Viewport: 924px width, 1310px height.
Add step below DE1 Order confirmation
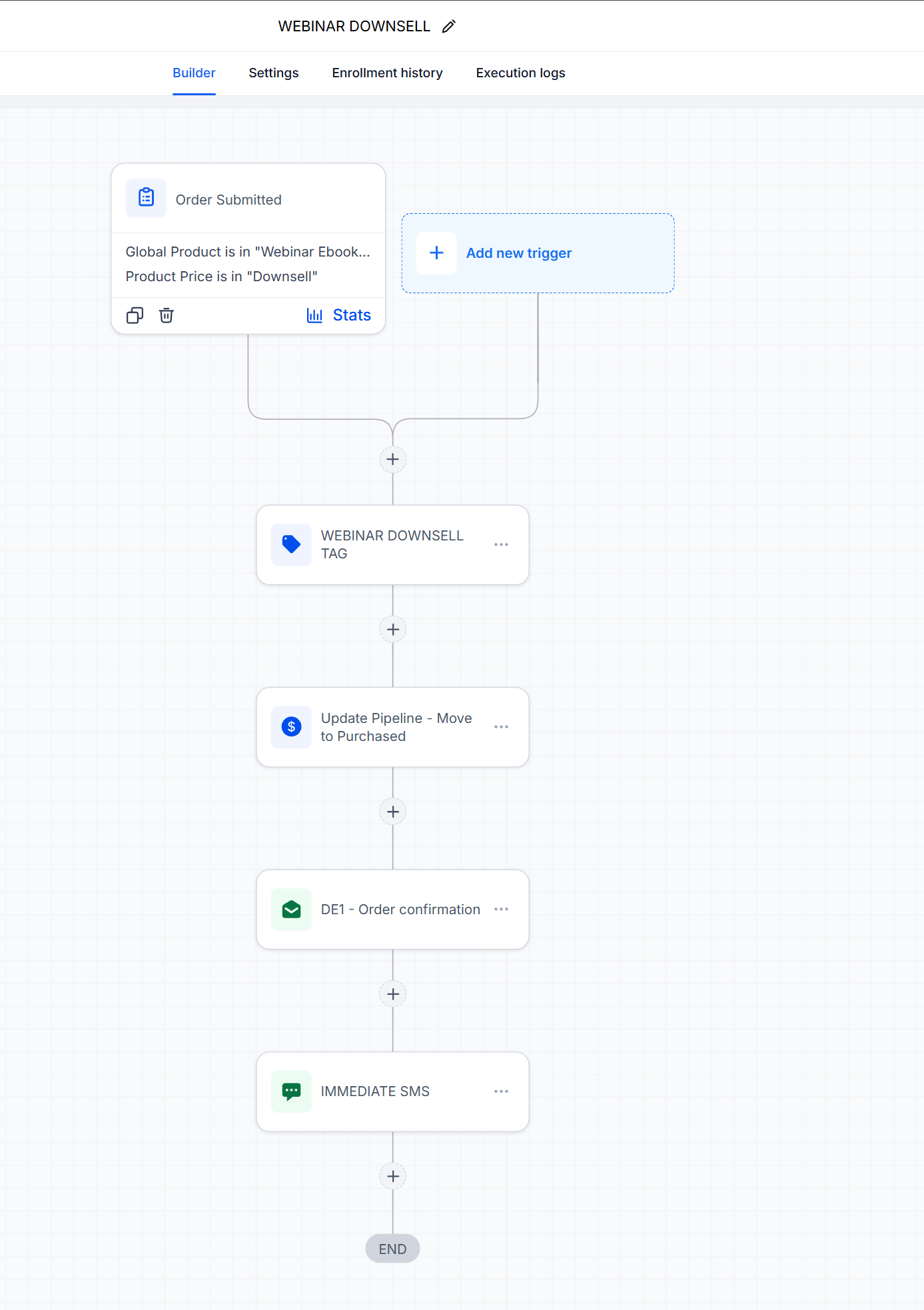393,994
